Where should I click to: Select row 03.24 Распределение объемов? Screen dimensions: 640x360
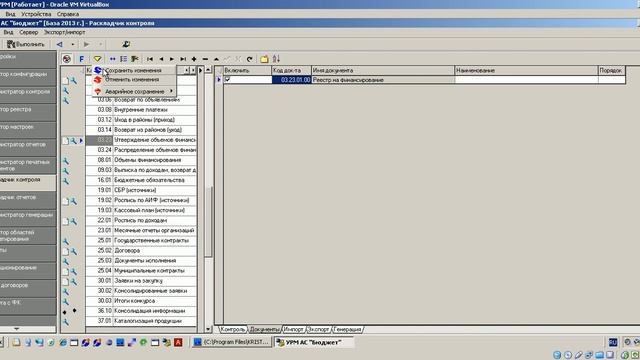(x=141, y=150)
